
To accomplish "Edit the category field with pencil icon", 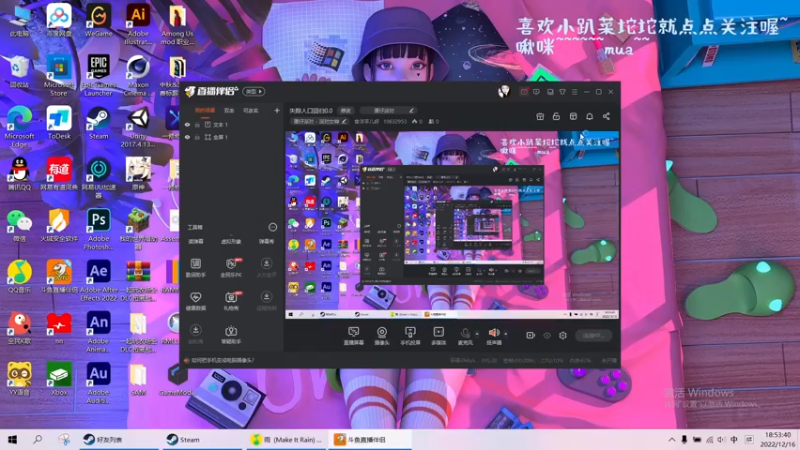I will (388, 110).
